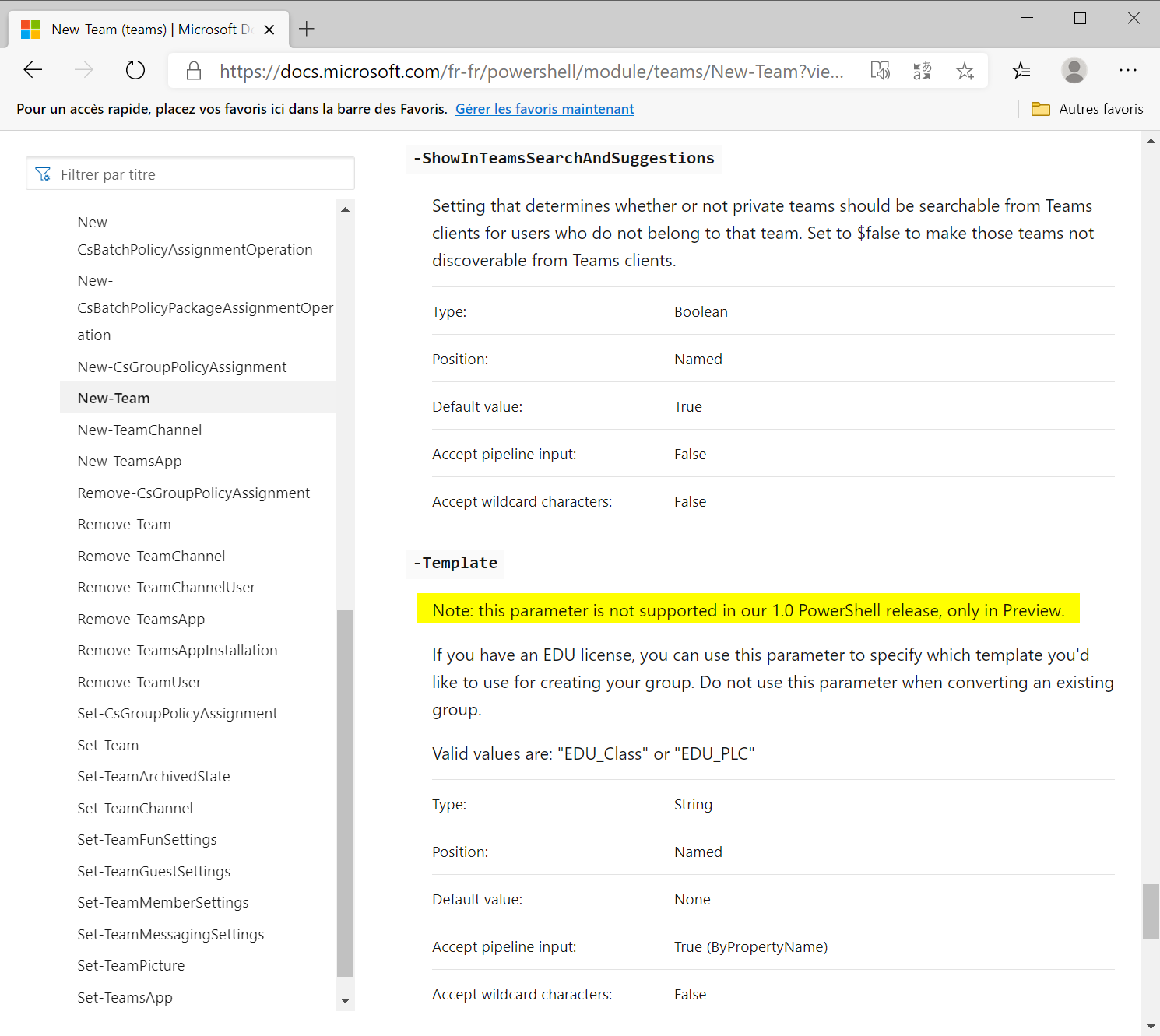
Task: Add this page to favorites star
Action: [965, 71]
